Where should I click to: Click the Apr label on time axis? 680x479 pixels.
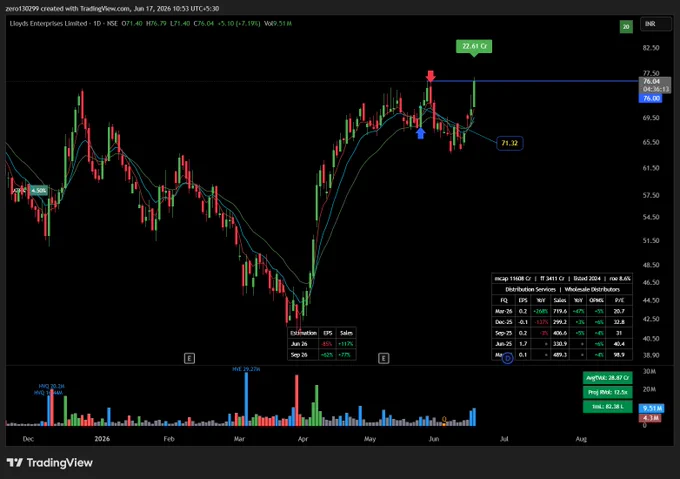(303, 439)
